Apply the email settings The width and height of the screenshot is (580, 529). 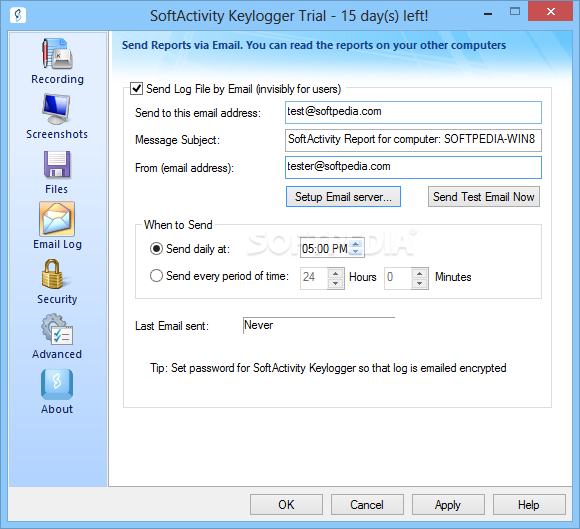pyautogui.click(x=448, y=505)
